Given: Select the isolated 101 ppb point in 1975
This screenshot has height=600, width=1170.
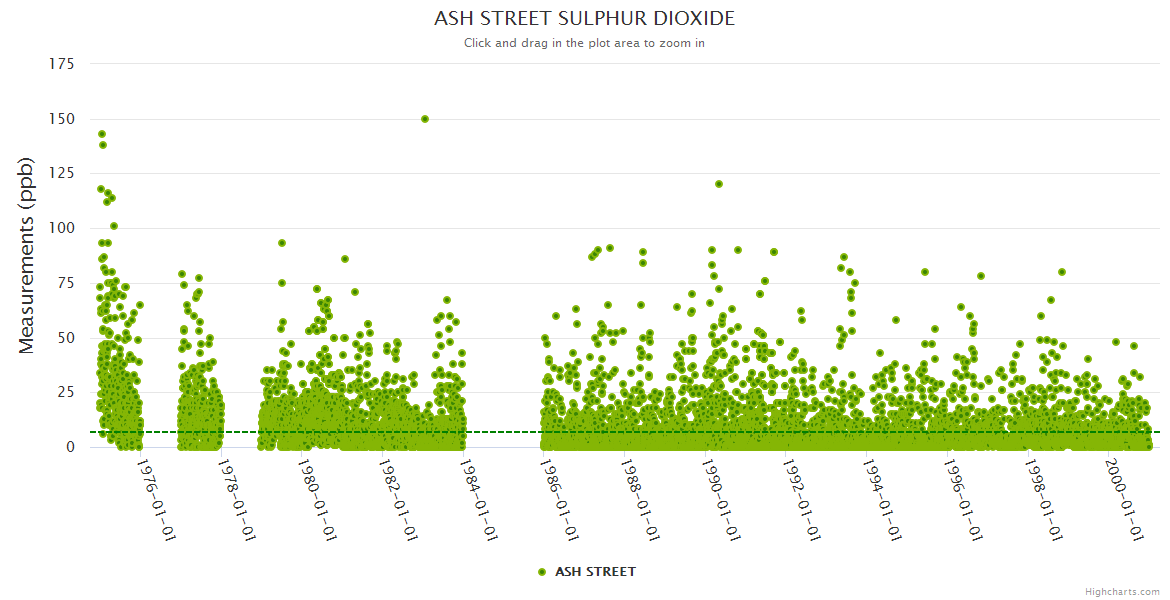Looking at the screenshot, I should (x=114, y=226).
